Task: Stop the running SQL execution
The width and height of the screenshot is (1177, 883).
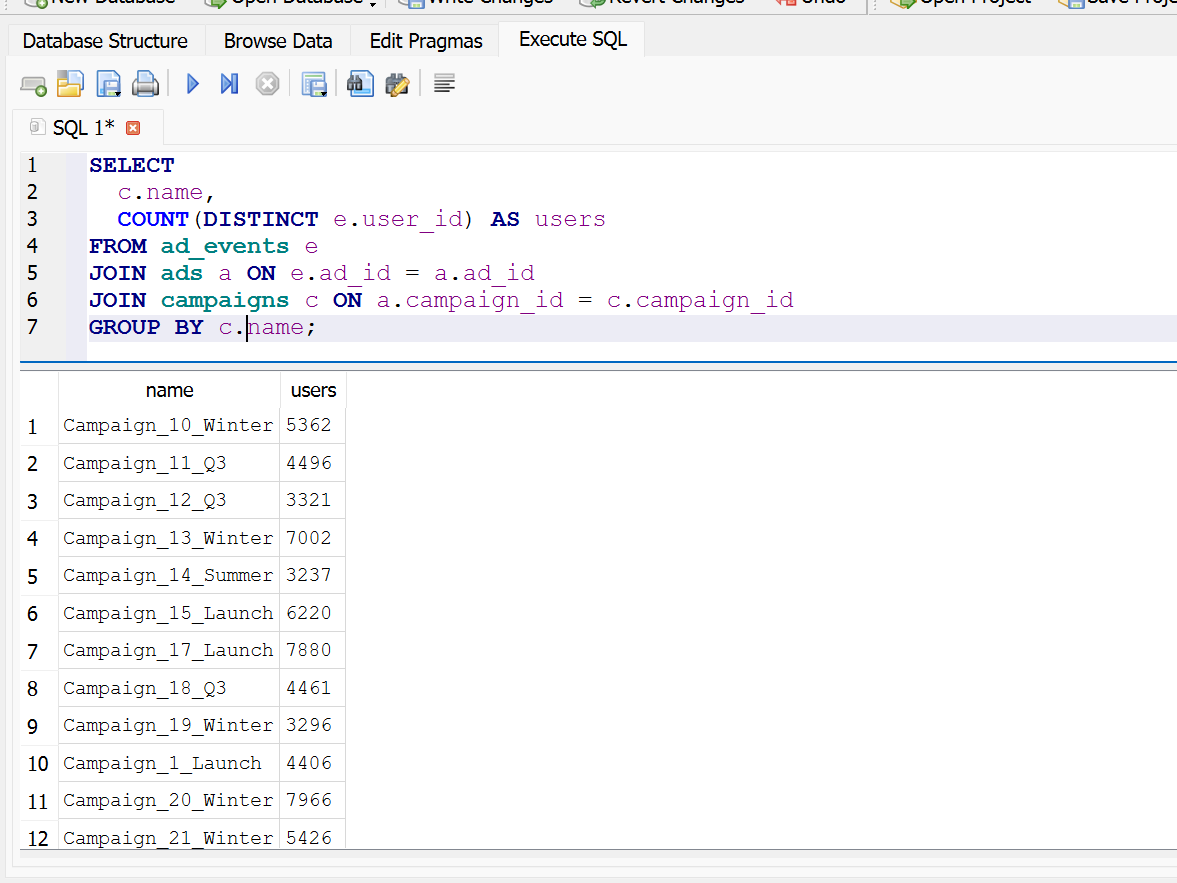Action: 266,85
